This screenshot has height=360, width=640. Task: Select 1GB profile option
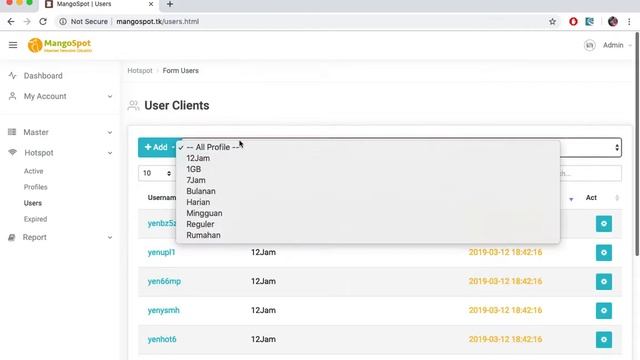(x=368, y=169)
